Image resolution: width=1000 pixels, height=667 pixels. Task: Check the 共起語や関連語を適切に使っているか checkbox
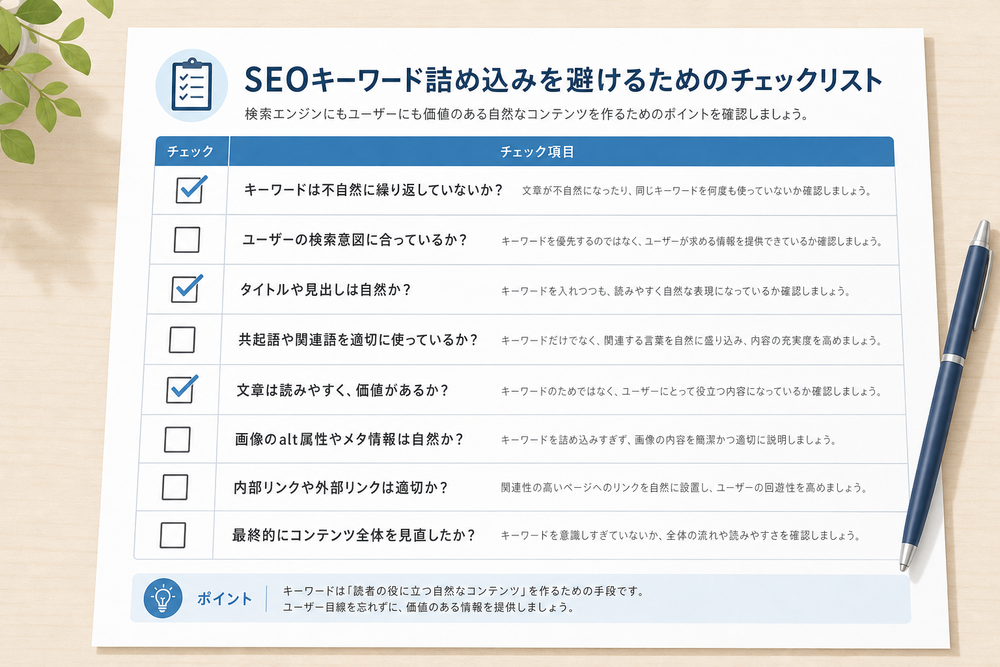182,339
